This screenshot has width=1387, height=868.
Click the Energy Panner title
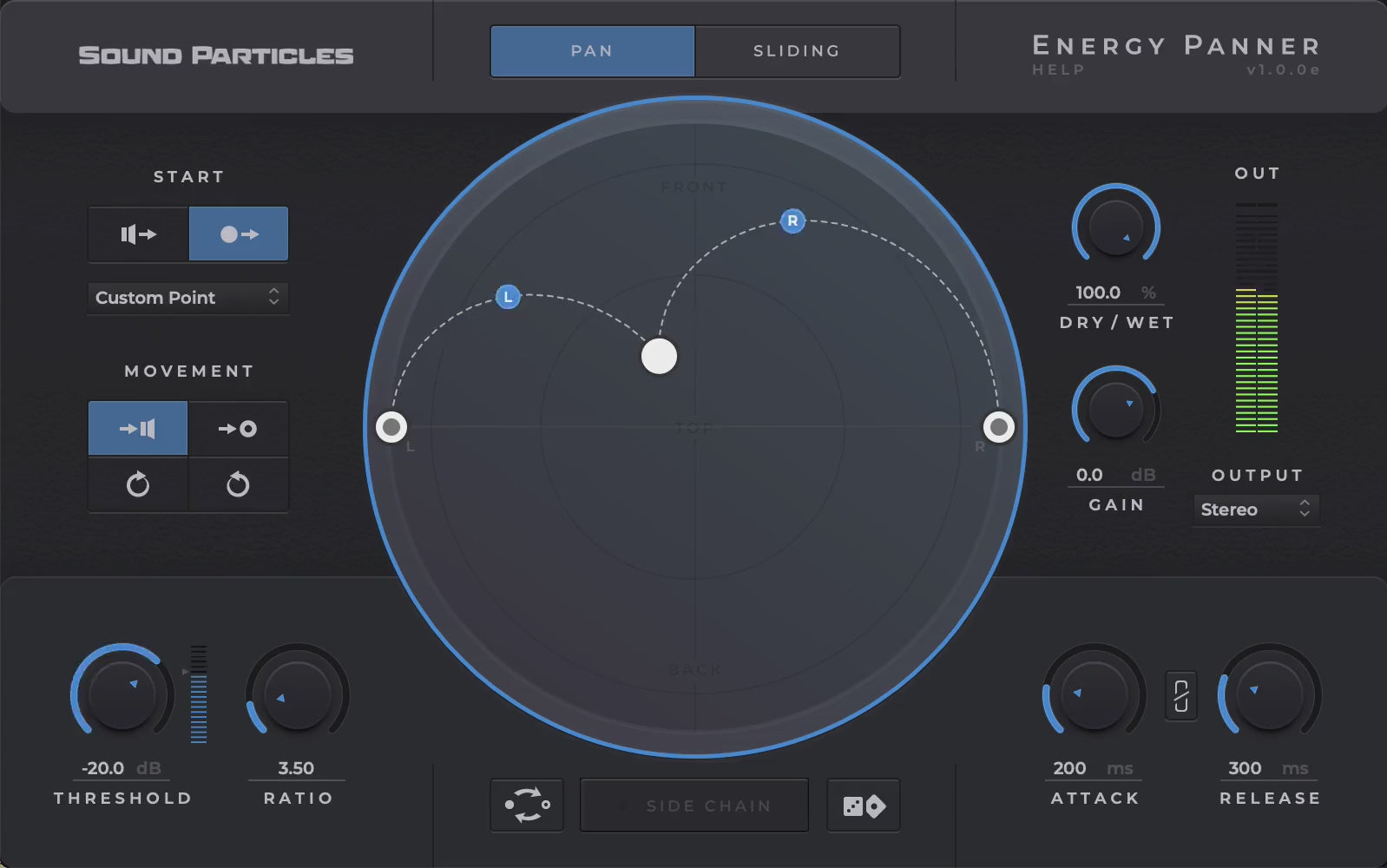1176,45
